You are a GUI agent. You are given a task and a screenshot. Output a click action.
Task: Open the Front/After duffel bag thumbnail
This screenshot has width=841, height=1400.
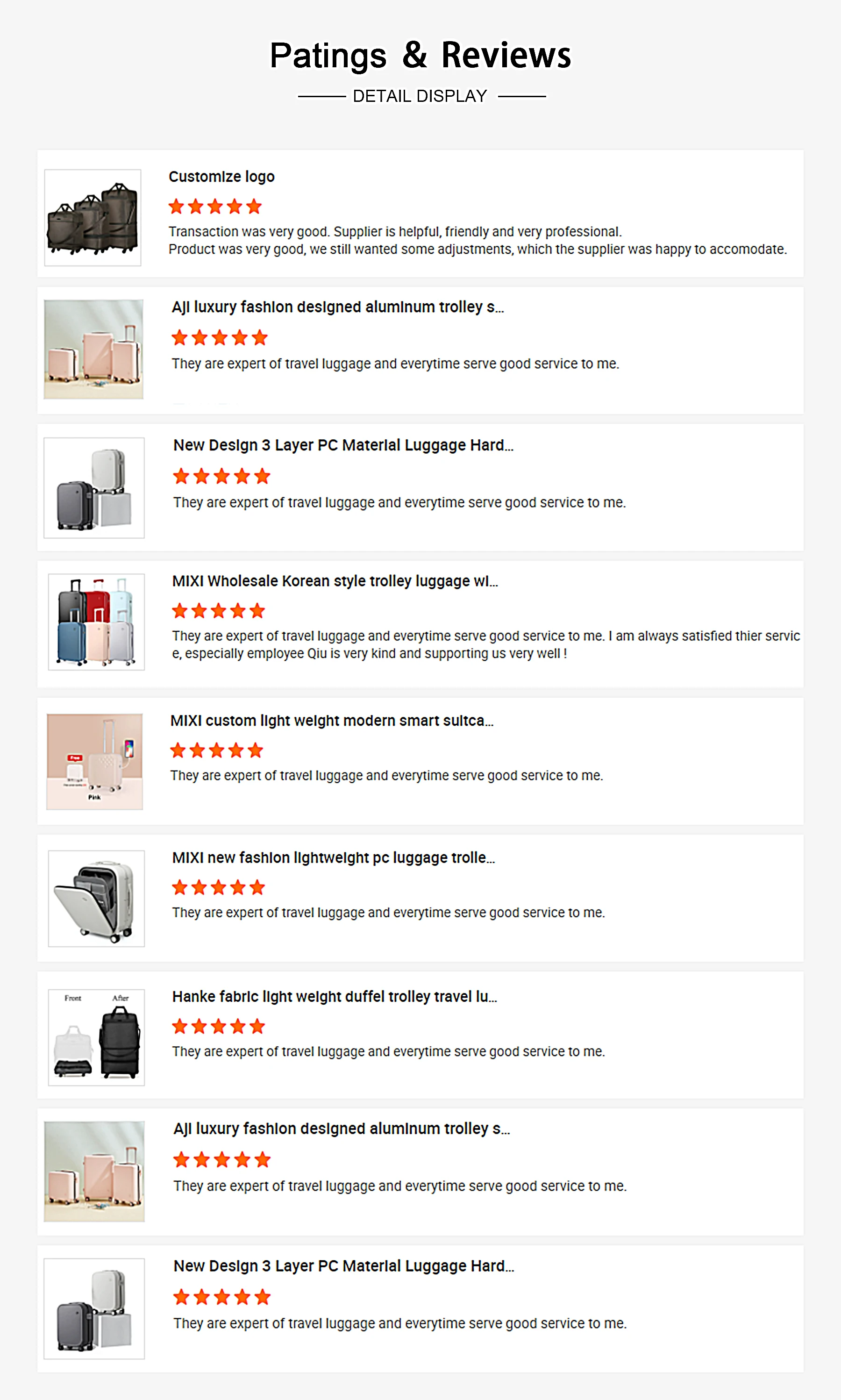pyautogui.click(x=96, y=1037)
